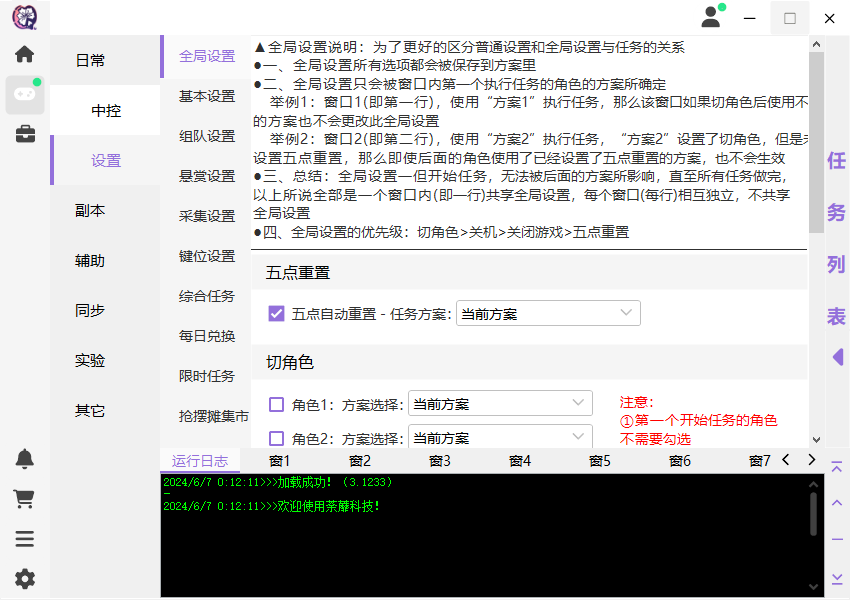
Task: Switch to 窗4 log tab
Action: click(520, 461)
